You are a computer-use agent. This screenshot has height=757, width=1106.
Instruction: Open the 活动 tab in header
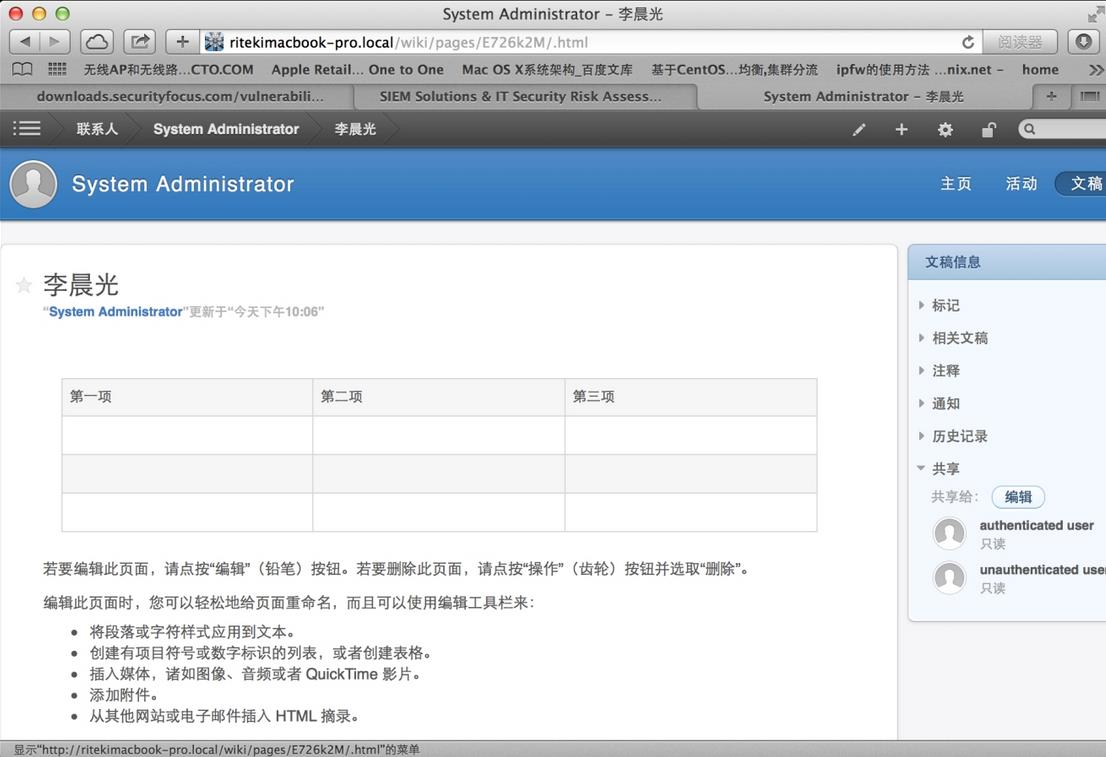coord(1021,184)
